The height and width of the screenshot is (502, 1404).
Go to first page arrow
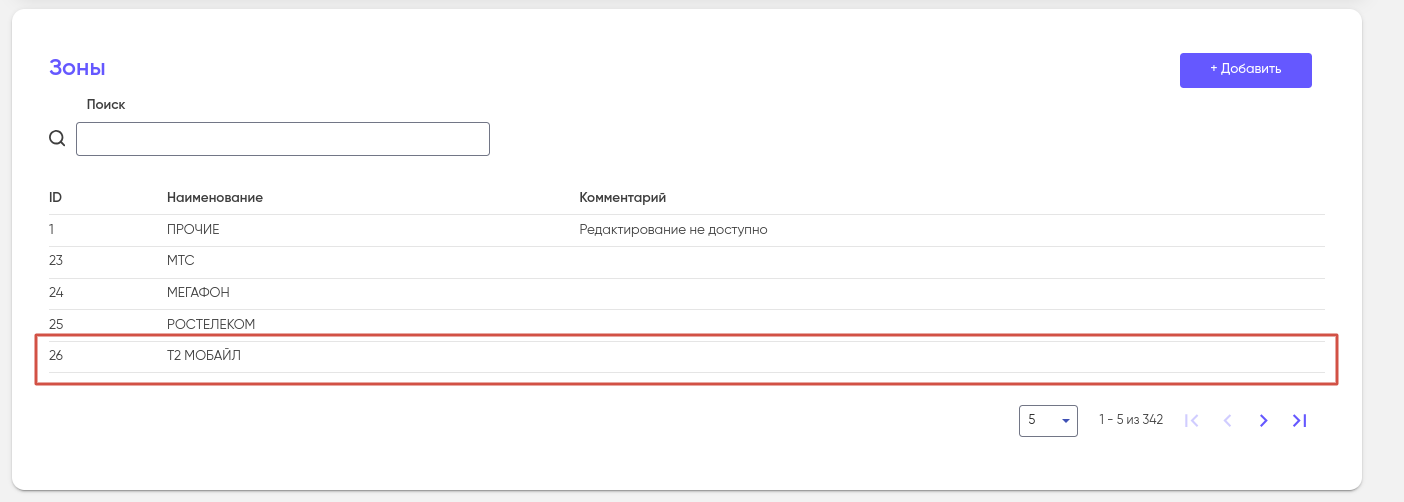coord(1191,421)
